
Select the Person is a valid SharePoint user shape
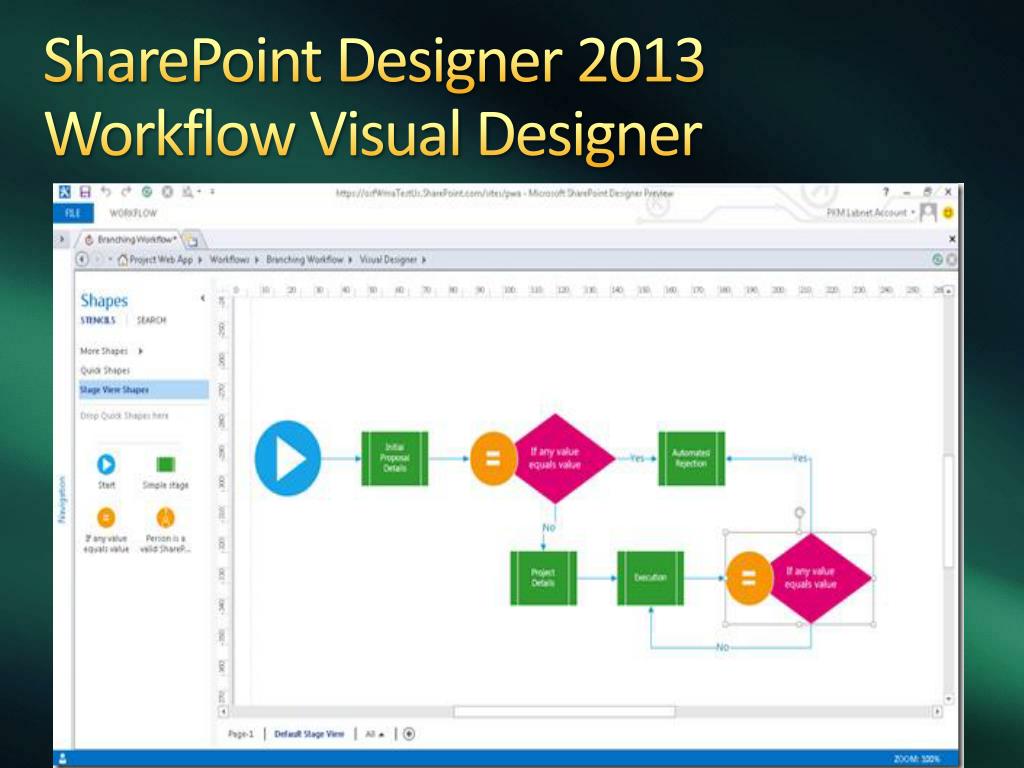click(x=166, y=530)
